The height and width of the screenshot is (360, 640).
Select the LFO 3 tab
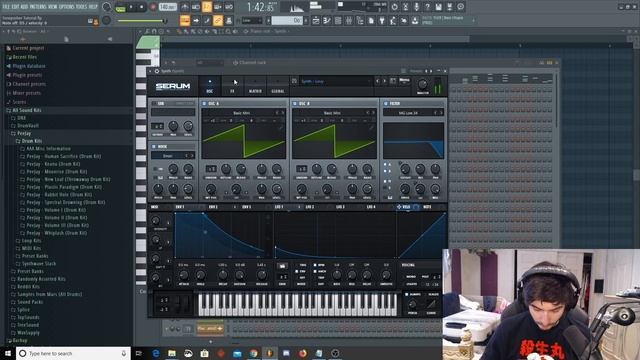point(340,207)
